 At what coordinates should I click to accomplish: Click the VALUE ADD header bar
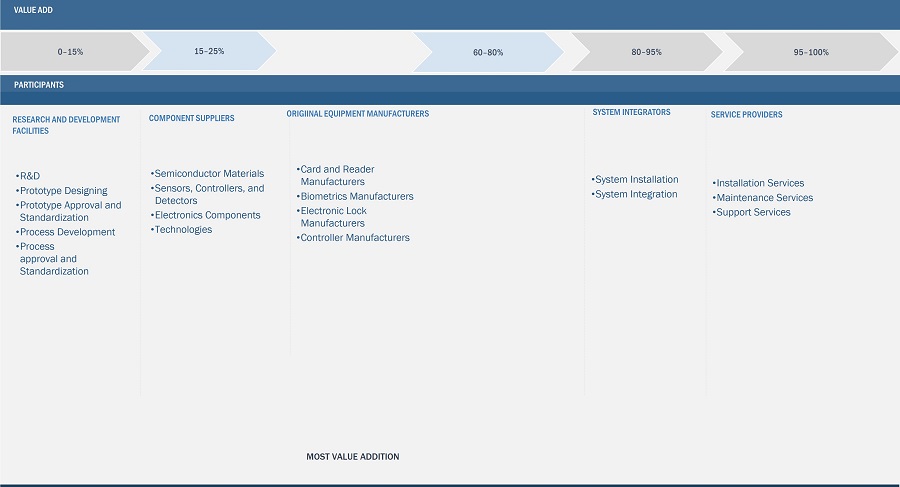click(450, 10)
